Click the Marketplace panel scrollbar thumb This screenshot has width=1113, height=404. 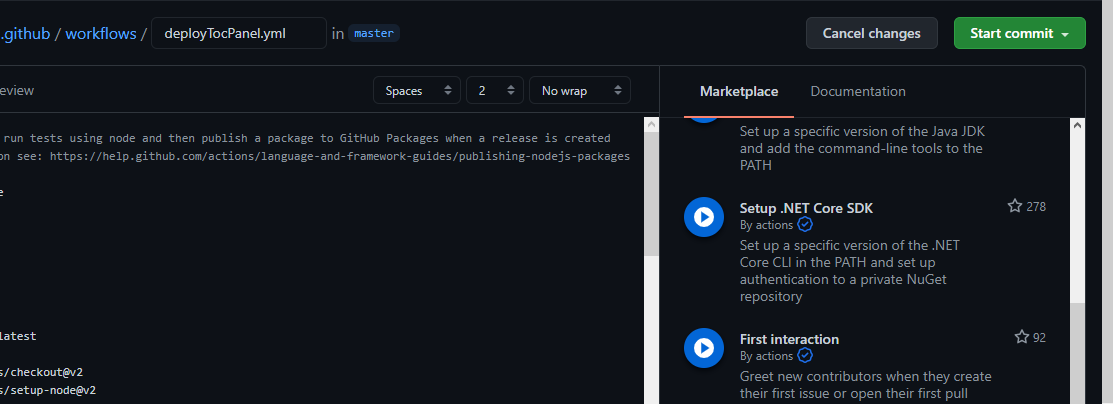(x=1077, y=353)
